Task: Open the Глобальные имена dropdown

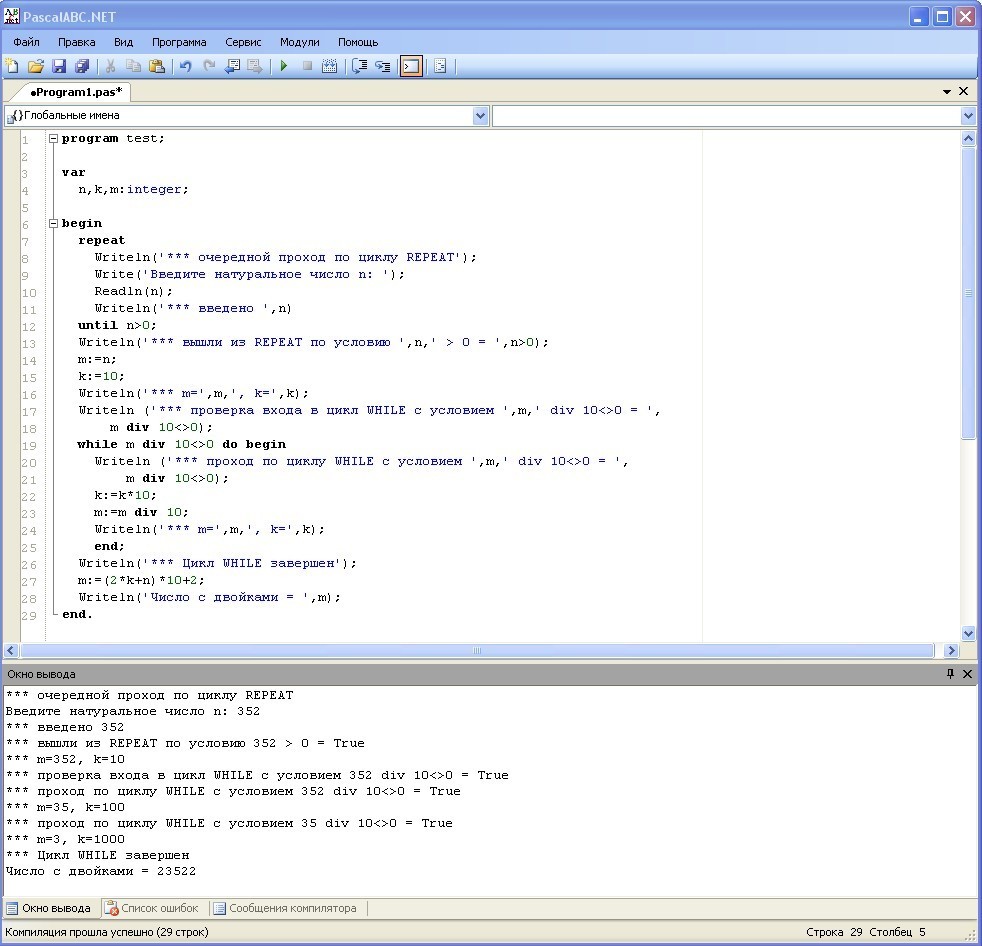Action: [x=480, y=116]
